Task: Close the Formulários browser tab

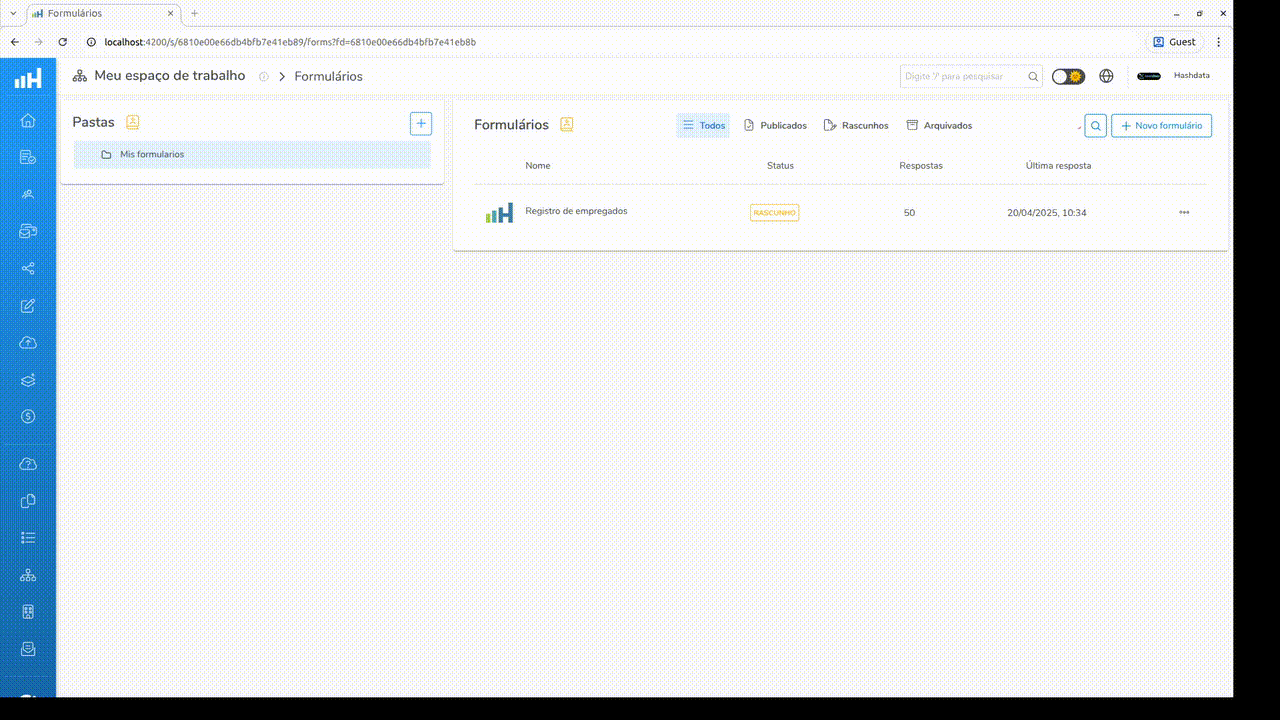Action: pyautogui.click(x=170, y=13)
